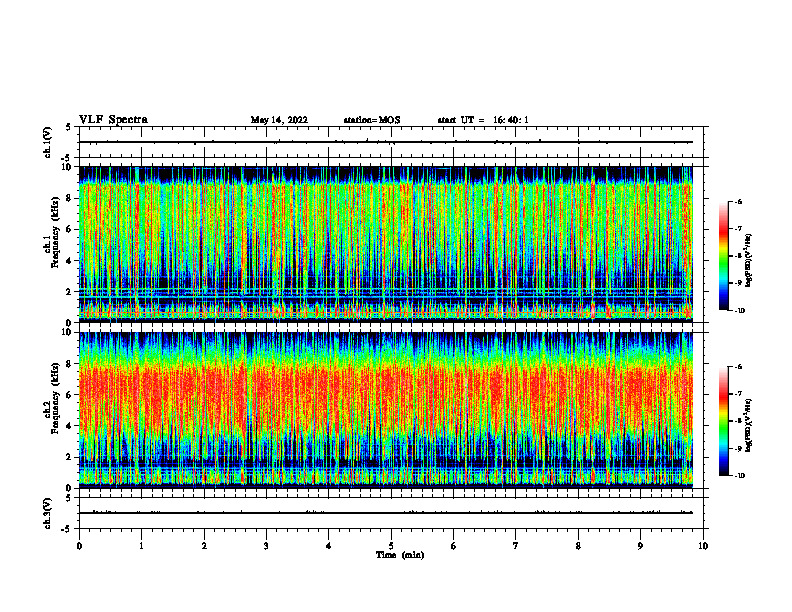Click the '3' tick on time axis

point(266,546)
